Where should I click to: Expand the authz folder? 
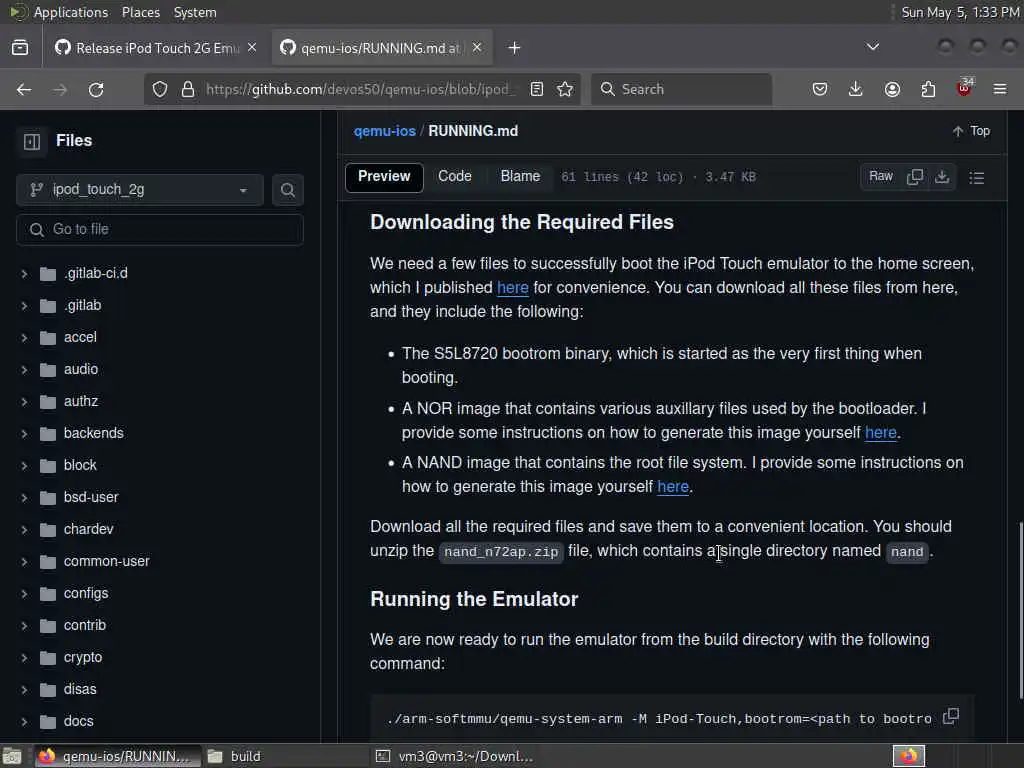(24, 402)
